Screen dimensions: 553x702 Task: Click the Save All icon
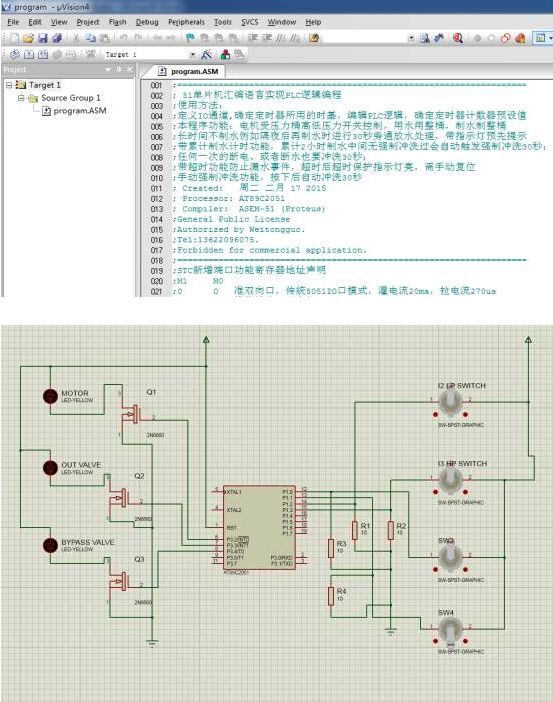57,39
